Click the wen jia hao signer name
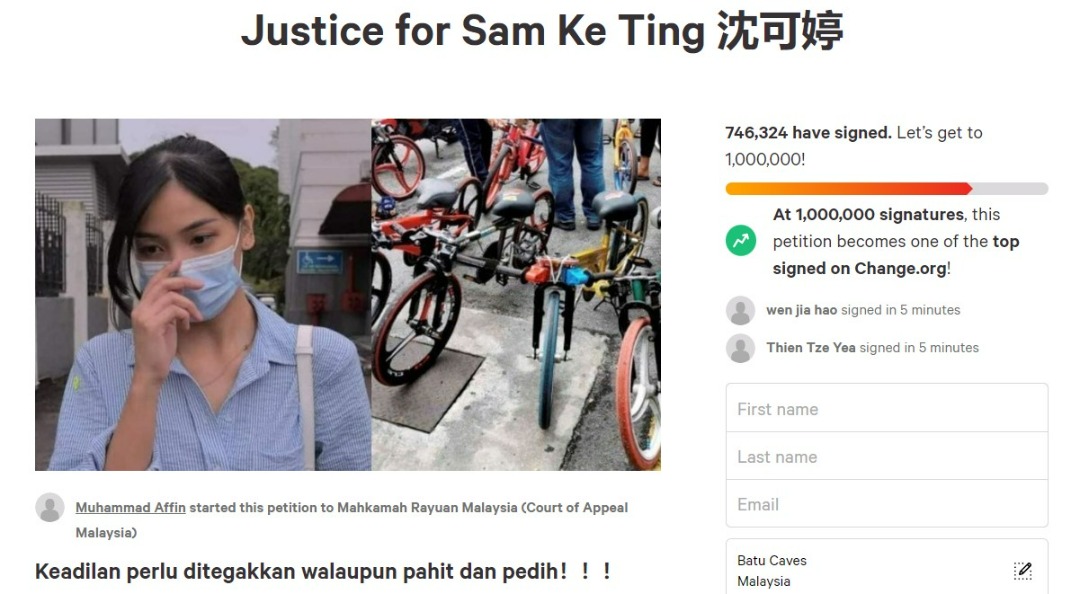This screenshot has height=594, width=1080. (802, 310)
